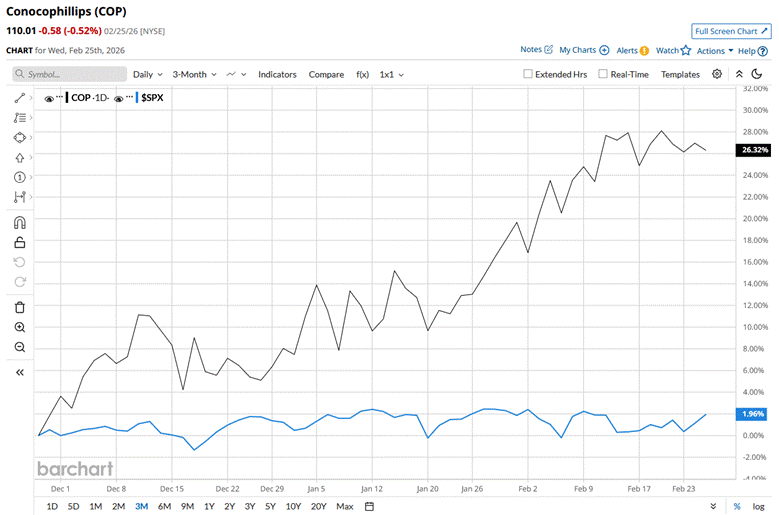Open the Daily frequency dropdown
This screenshot has width=779, height=515.
[x=148, y=74]
